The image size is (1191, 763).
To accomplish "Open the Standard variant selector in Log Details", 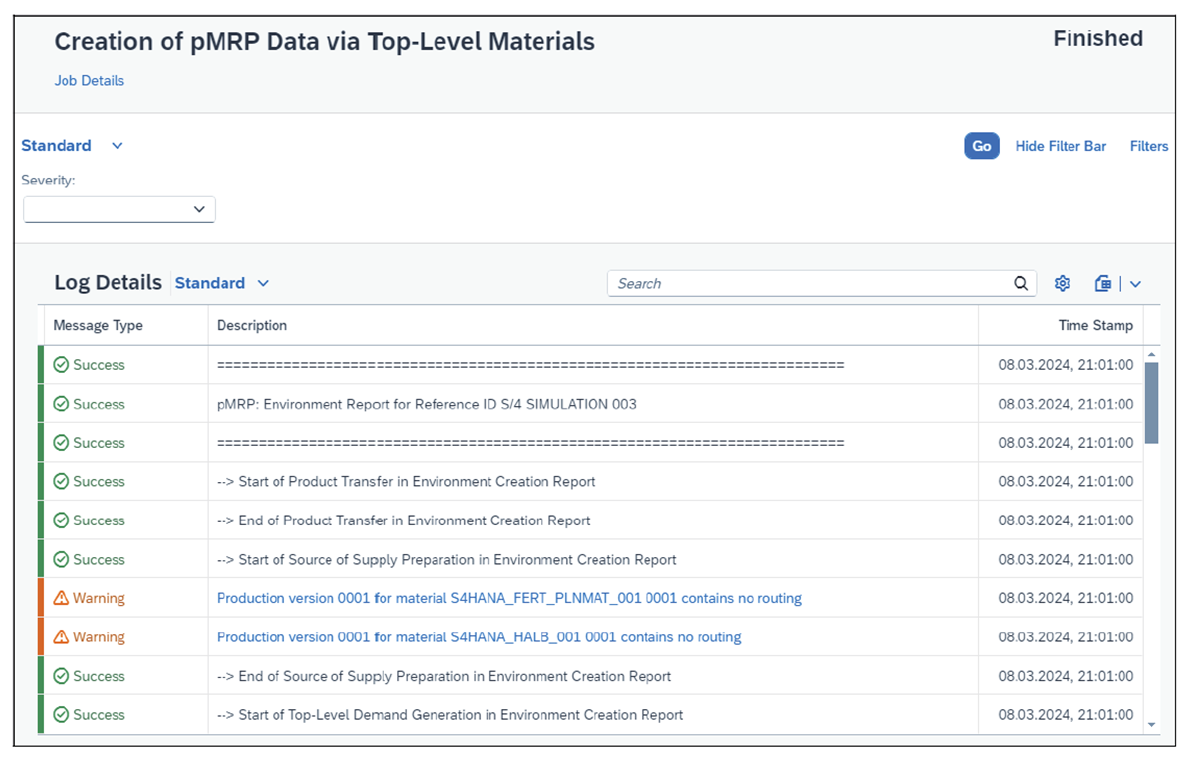I will [x=263, y=283].
